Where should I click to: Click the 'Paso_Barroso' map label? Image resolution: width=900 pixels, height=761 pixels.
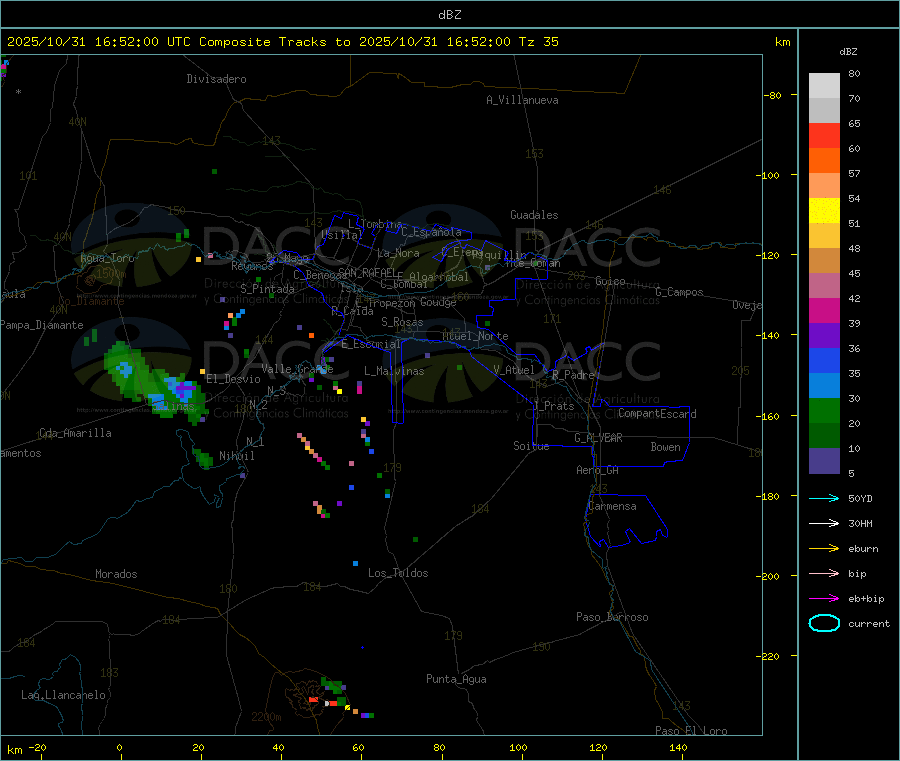(612, 617)
